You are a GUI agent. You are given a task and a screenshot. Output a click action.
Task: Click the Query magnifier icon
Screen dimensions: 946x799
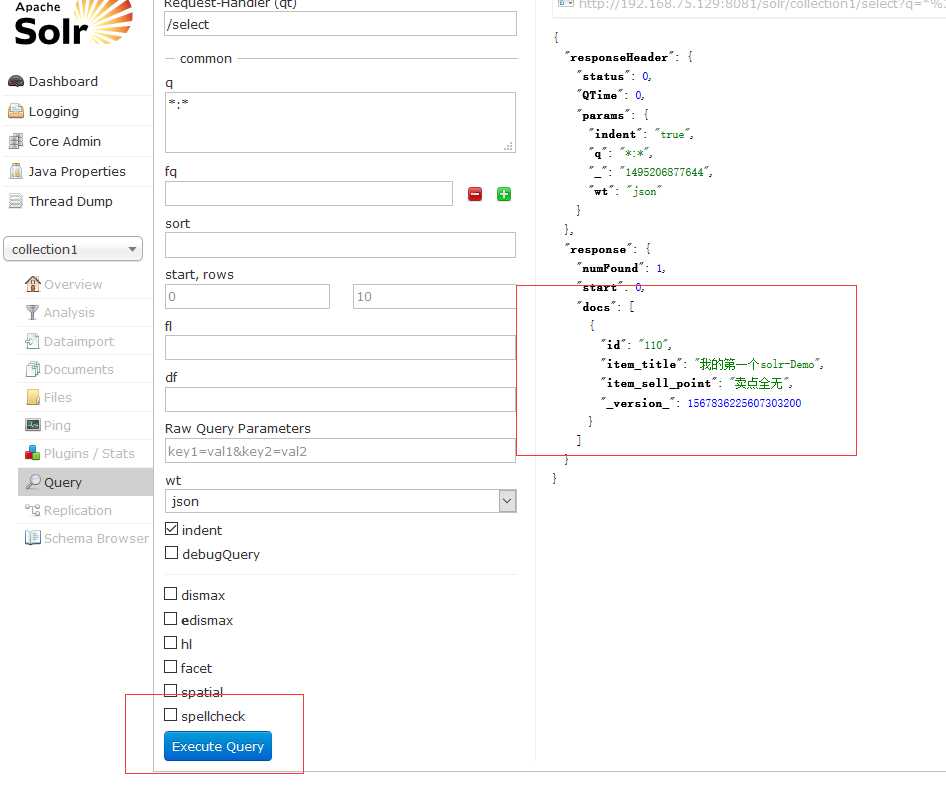pos(33,482)
